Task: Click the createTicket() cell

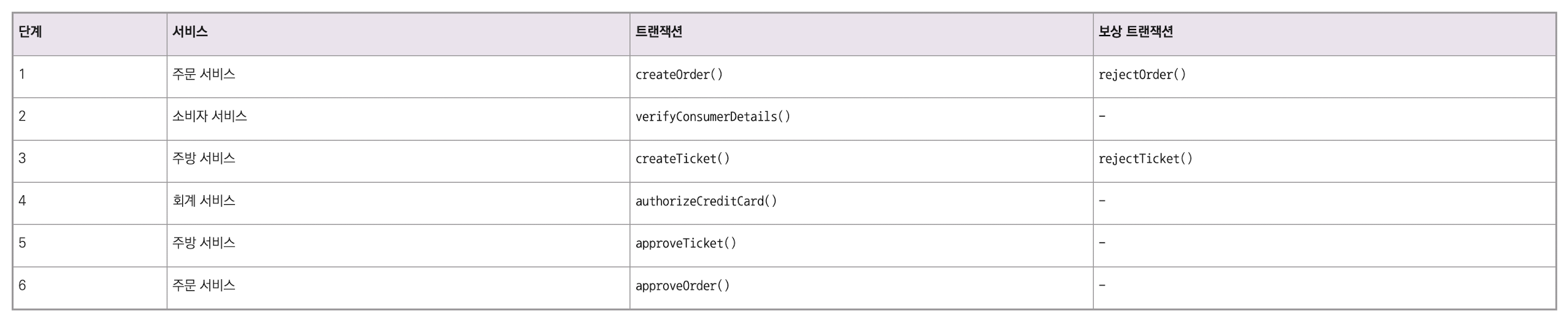Action: (682, 159)
